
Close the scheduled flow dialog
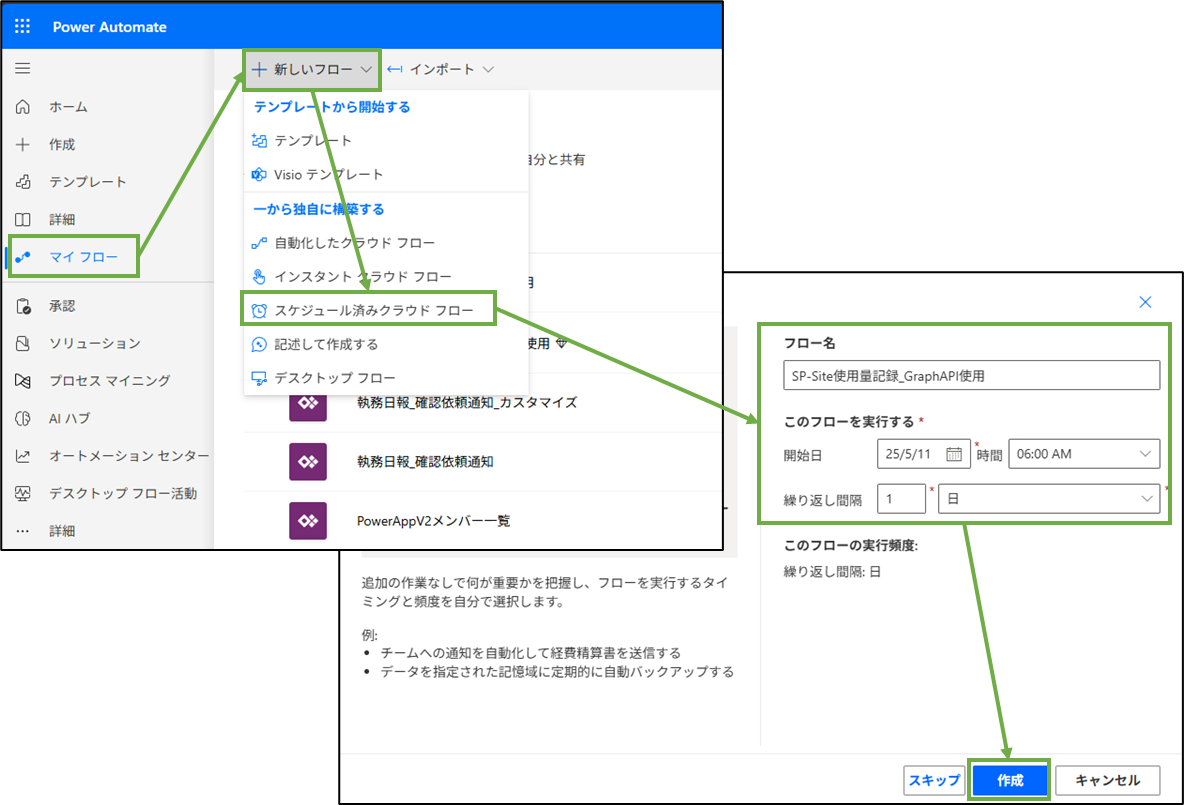click(1145, 302)
